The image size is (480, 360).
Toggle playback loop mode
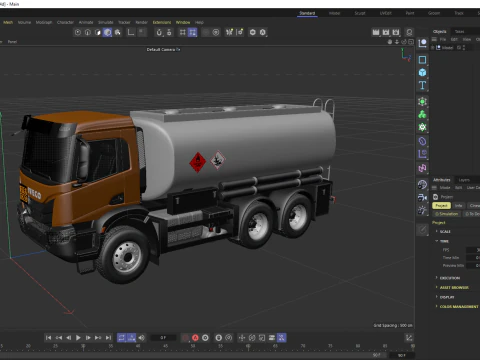(x=121, y=338)
